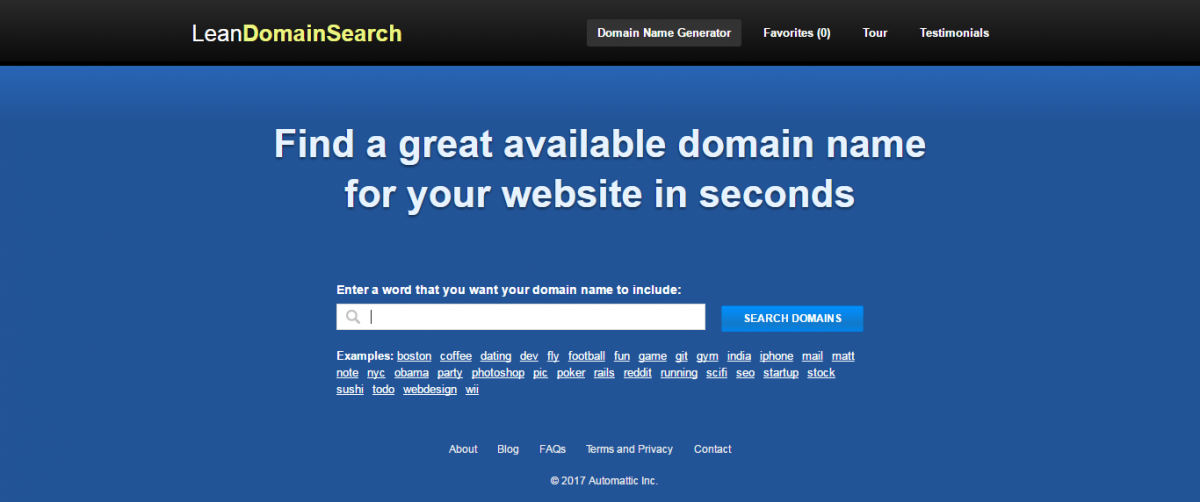Select the git example keyword
Screen dimensions: 1200x502
click(x=681, y=356)
